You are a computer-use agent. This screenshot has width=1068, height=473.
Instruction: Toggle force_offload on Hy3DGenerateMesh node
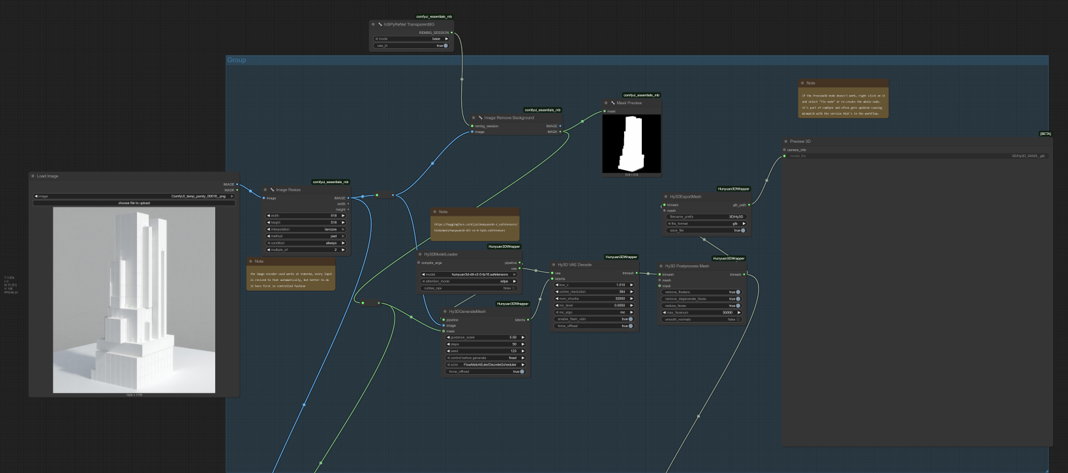point(485,371)
